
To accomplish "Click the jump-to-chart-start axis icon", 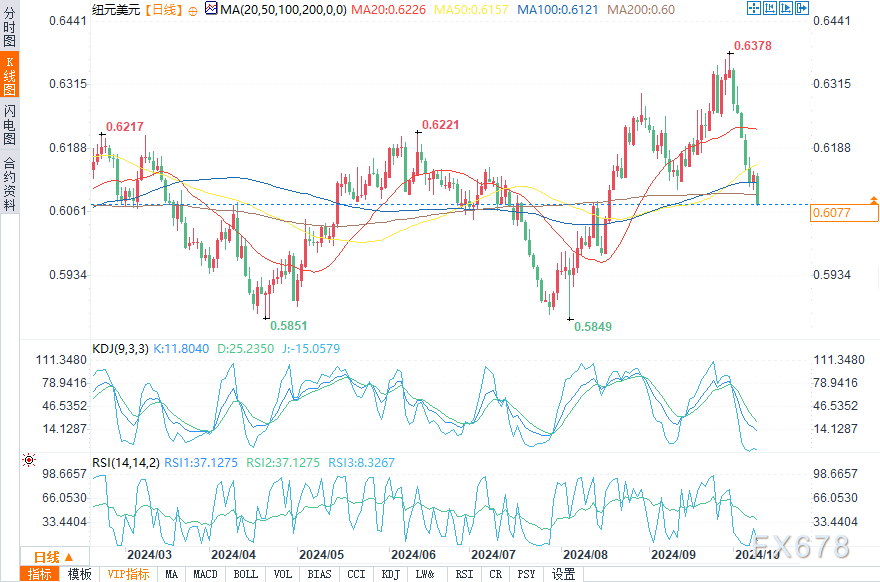I will click(x=770, y=8).
